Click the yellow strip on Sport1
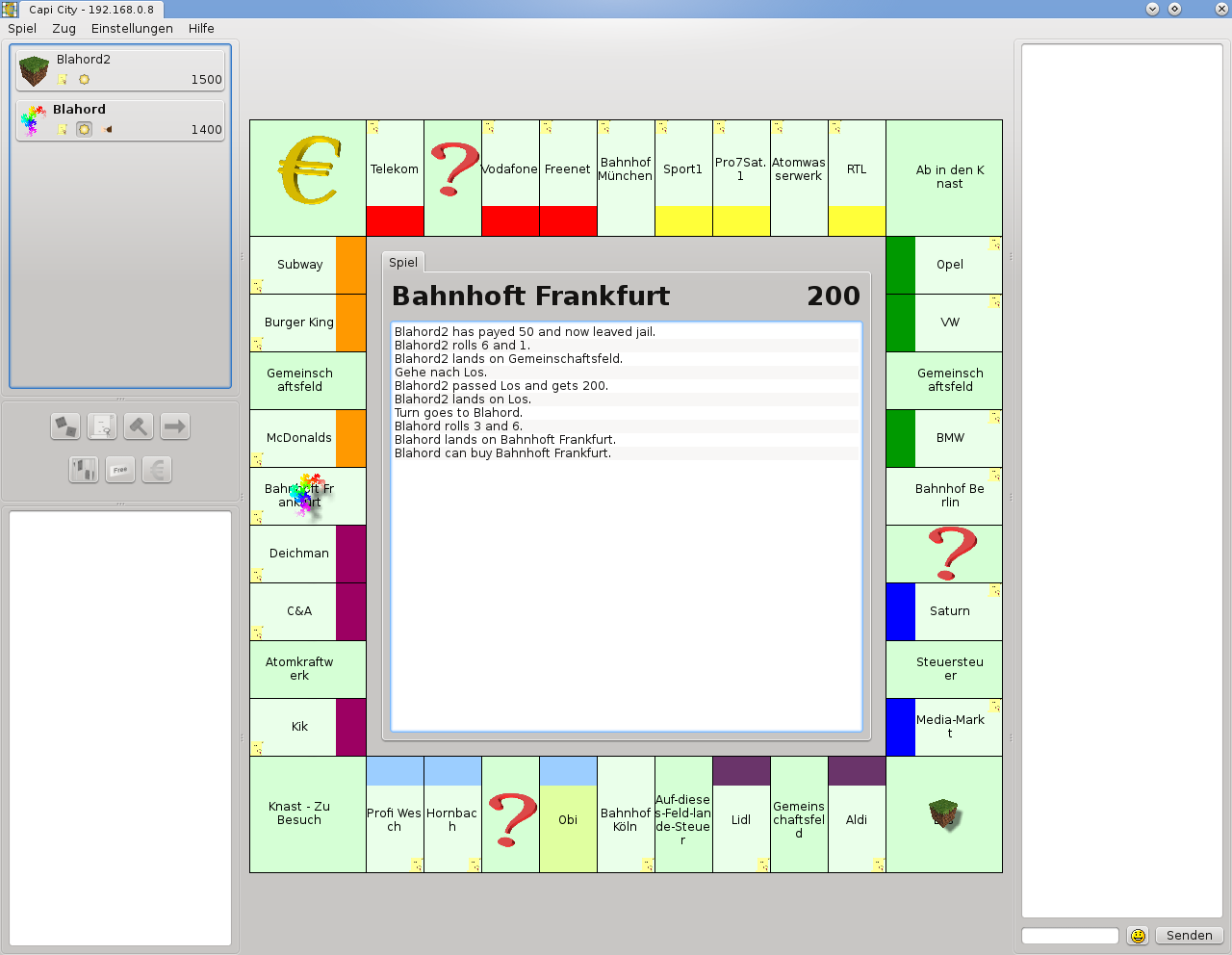This screenshot has width=1232, height=955. 683,220
